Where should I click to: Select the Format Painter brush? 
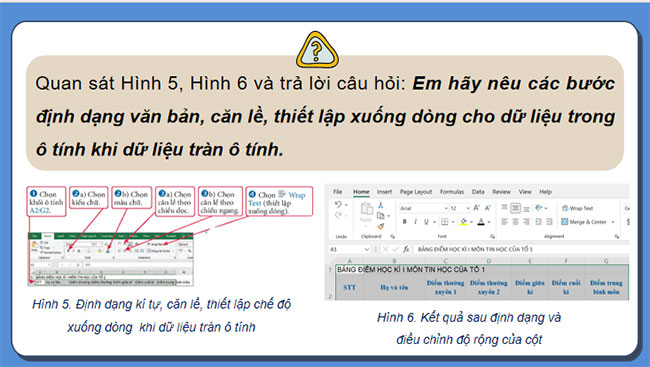tap(381, 226)
